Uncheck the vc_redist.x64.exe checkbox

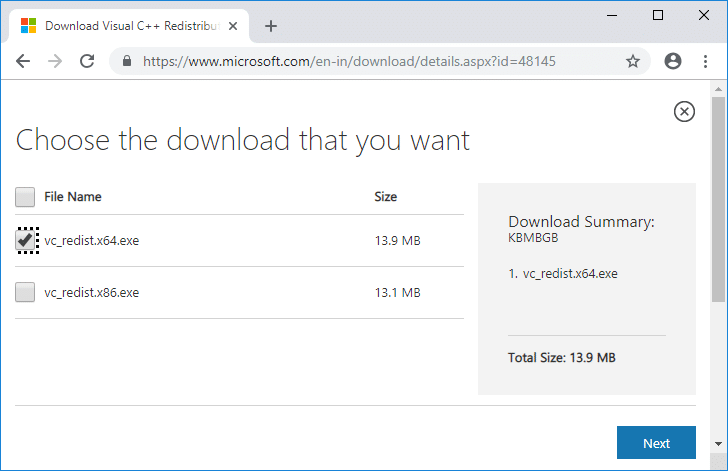point(26,240)
